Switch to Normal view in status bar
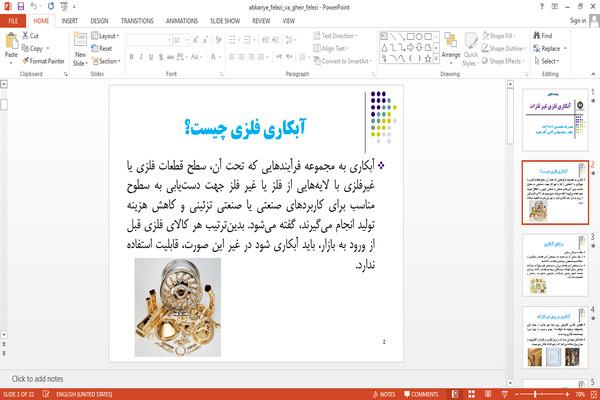Image resolution: width=600 pixels, height=400 pixels. [x=455, y=394]
